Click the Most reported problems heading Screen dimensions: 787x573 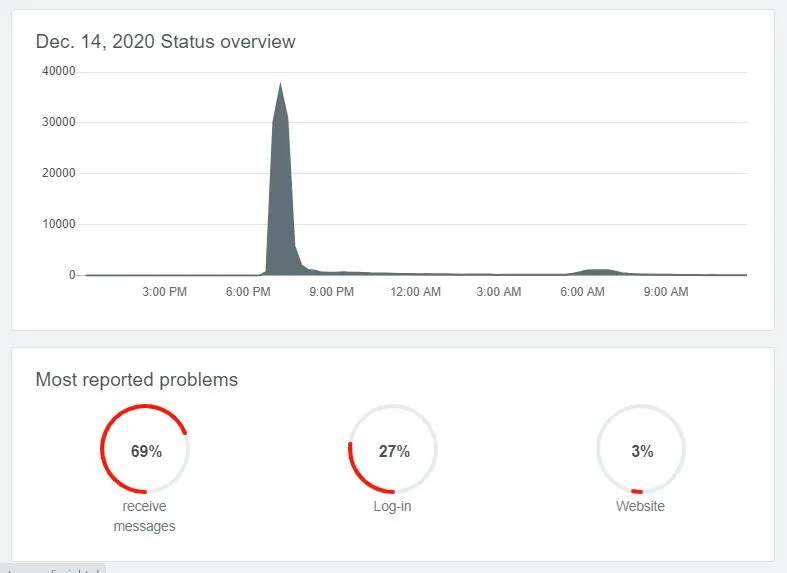(137, 380)
